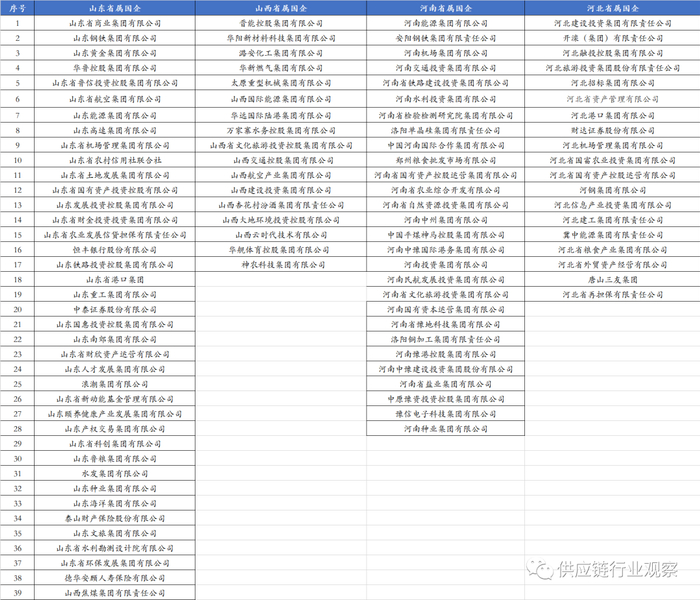
Task: Click the 序号 header cell
Action: 17,8
